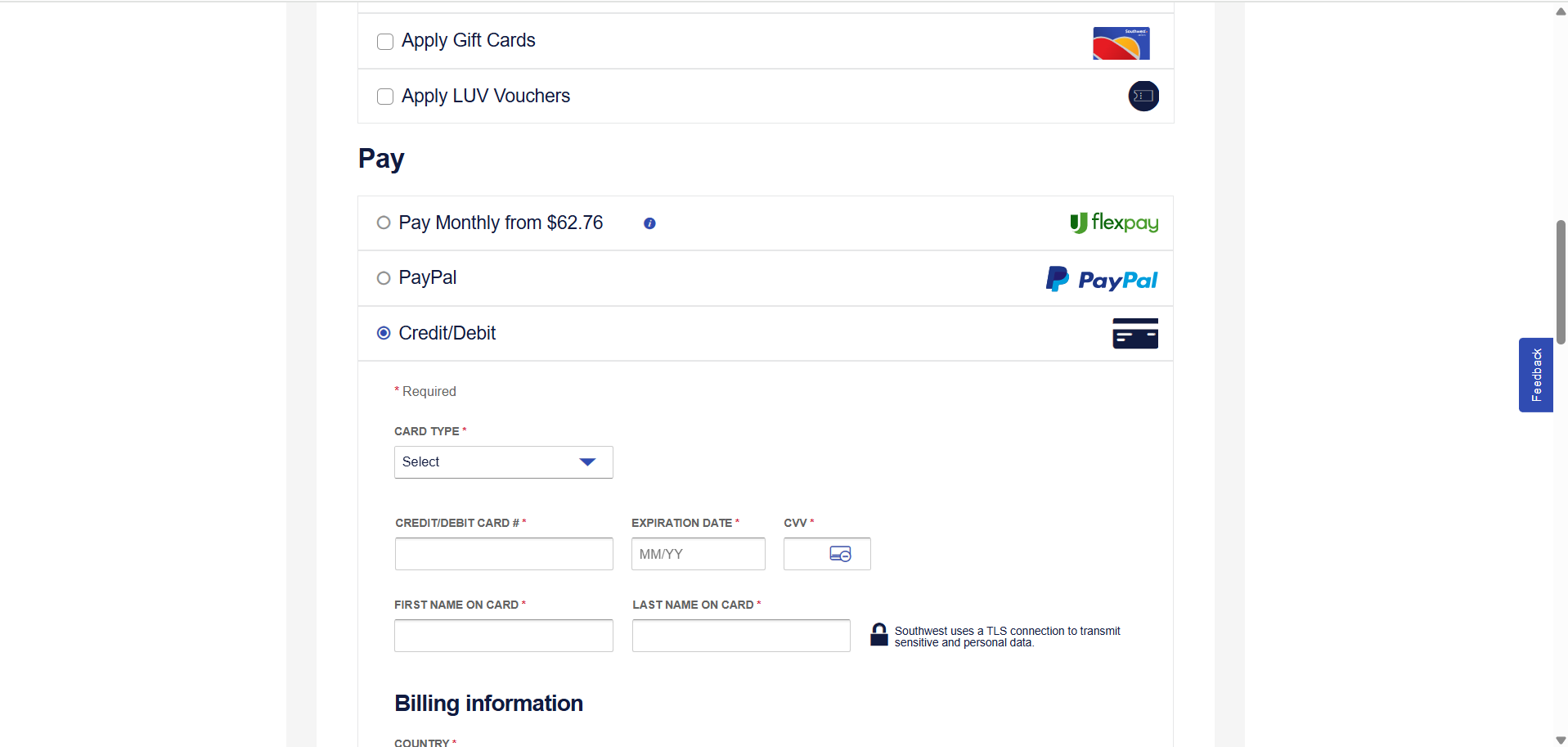Click the LUV Voucher ticket icon
The height and width of the screenshot is (747, 1568).
(x=1143, y=97)
